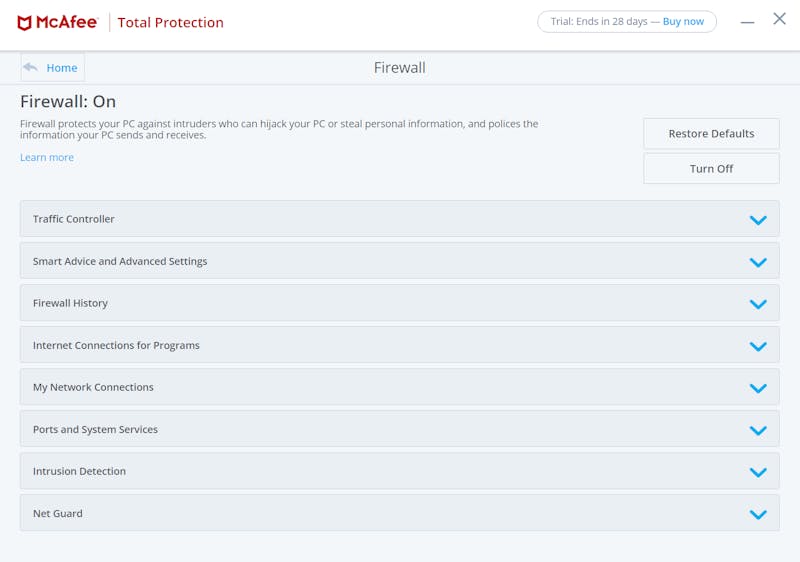800x562 pixels.
Task: Open the Learn more link
Action: [47, 158]
